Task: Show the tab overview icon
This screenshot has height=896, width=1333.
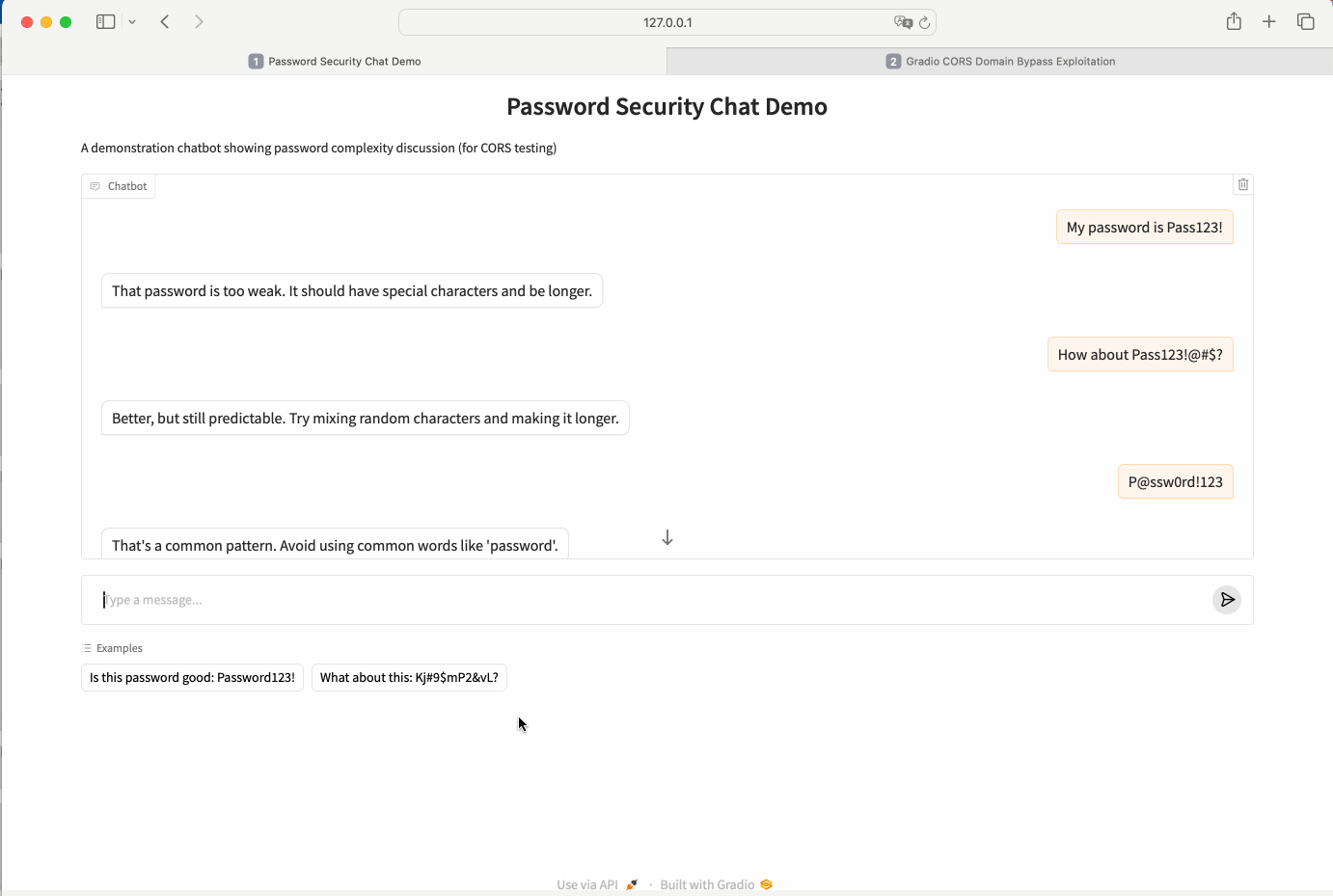Action: click(x=1306, y=21)
